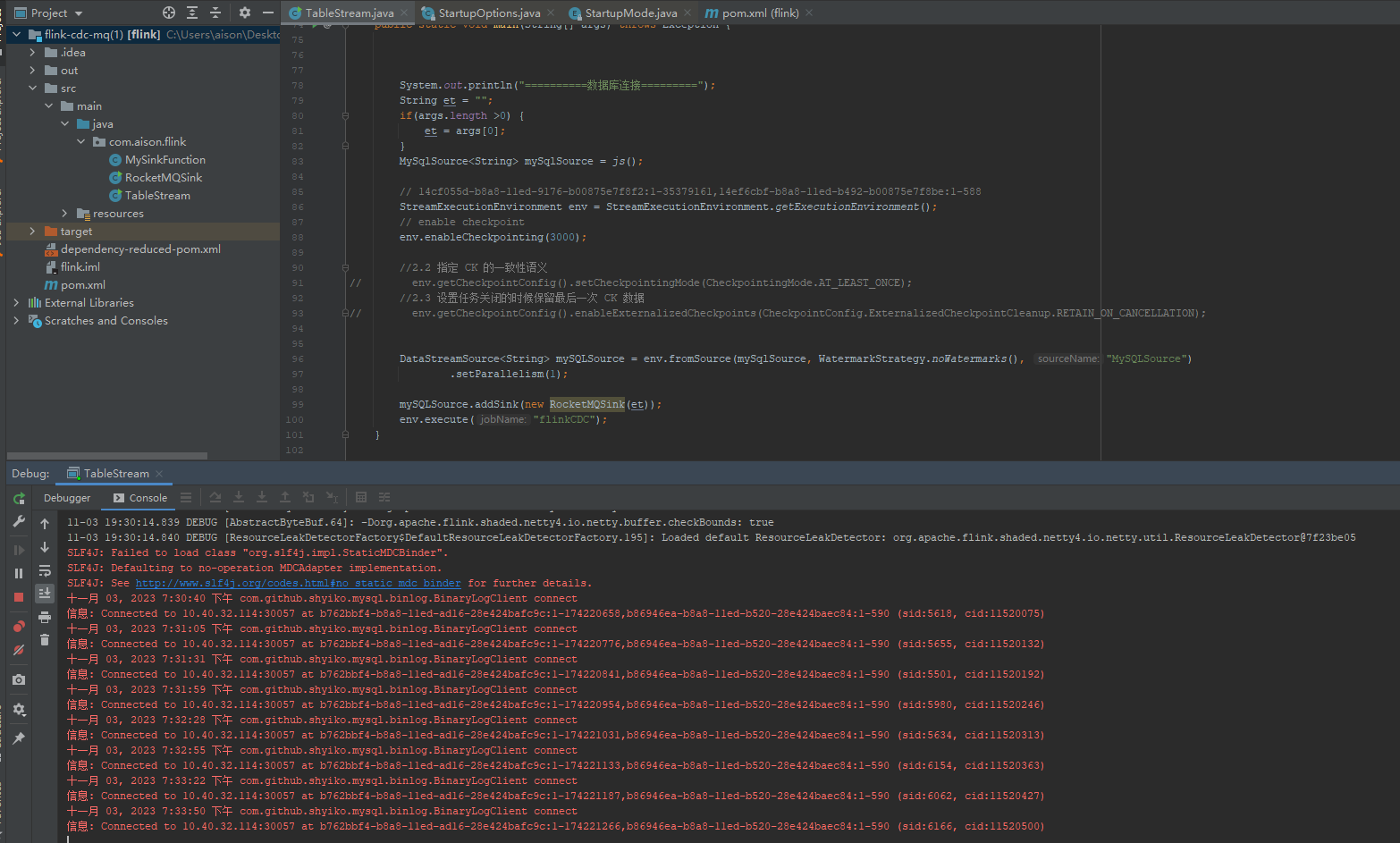This screenshot has width=1400, height=843.
Task: Click Collapse All in Project panel
Action: click(x=215, y=13)
